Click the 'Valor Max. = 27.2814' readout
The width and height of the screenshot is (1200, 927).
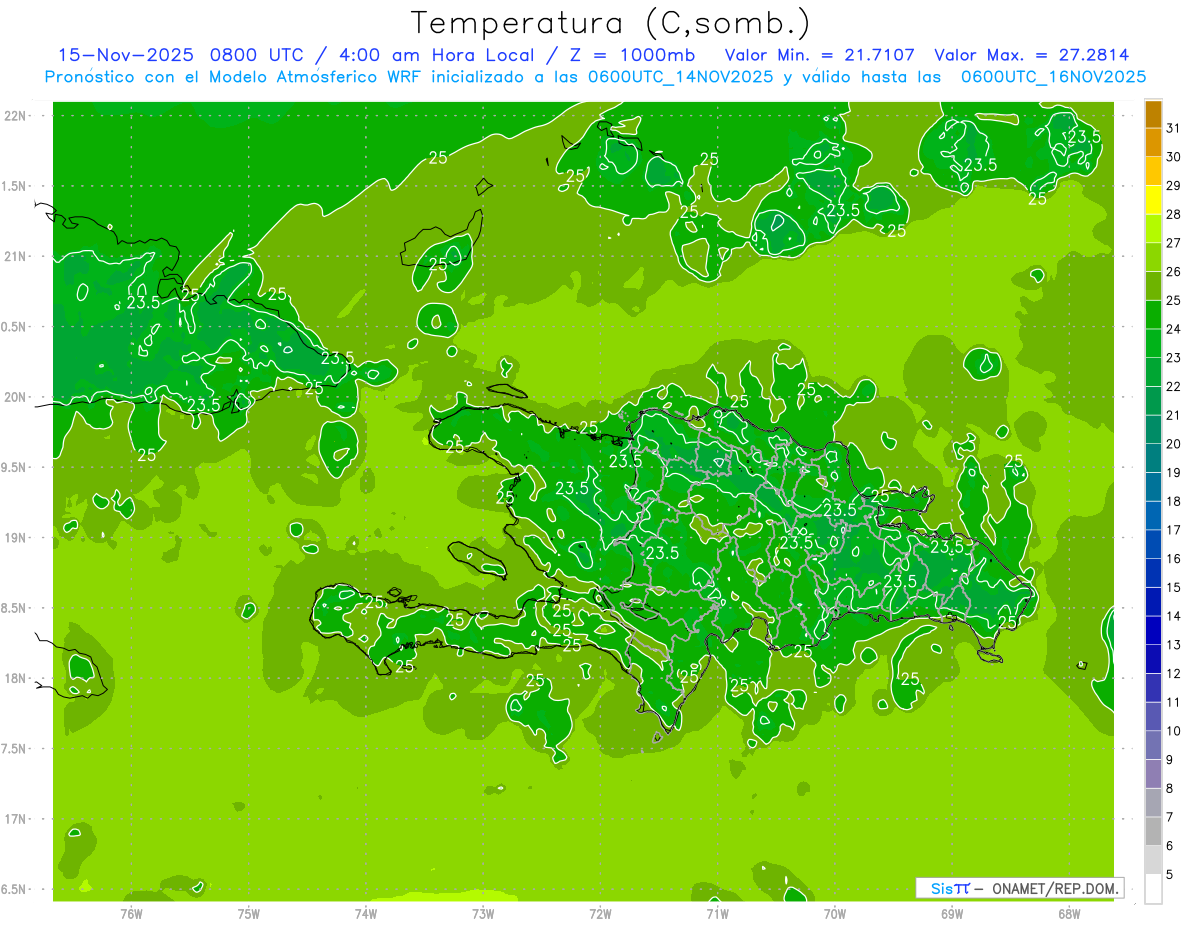[x=1031, y=55]
